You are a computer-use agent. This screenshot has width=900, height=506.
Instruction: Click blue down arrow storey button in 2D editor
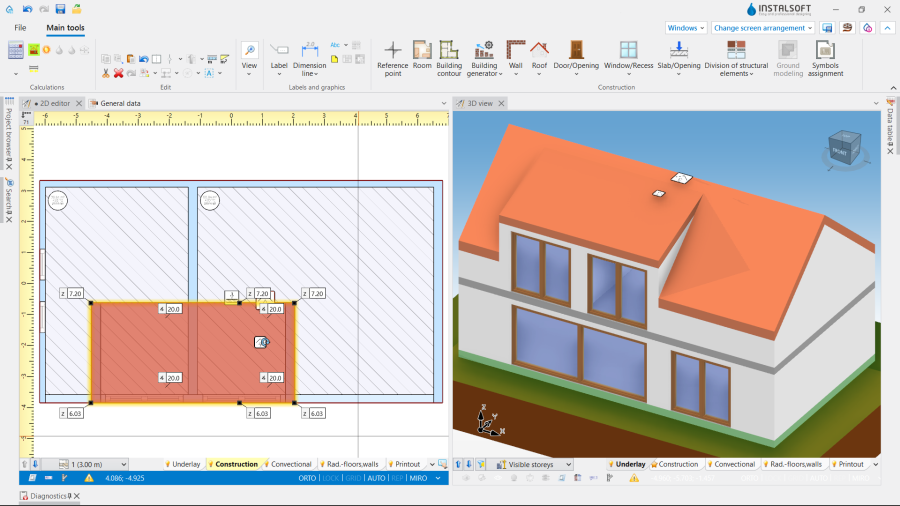(35, 464)
